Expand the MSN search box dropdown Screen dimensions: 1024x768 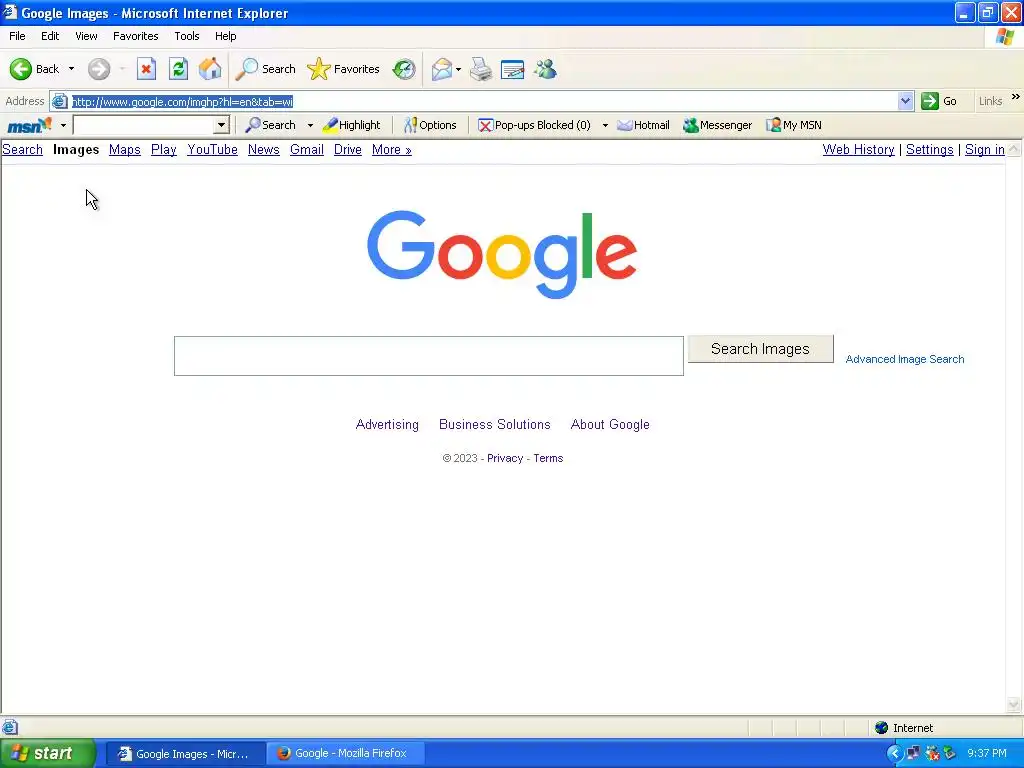tap(221, 125)
